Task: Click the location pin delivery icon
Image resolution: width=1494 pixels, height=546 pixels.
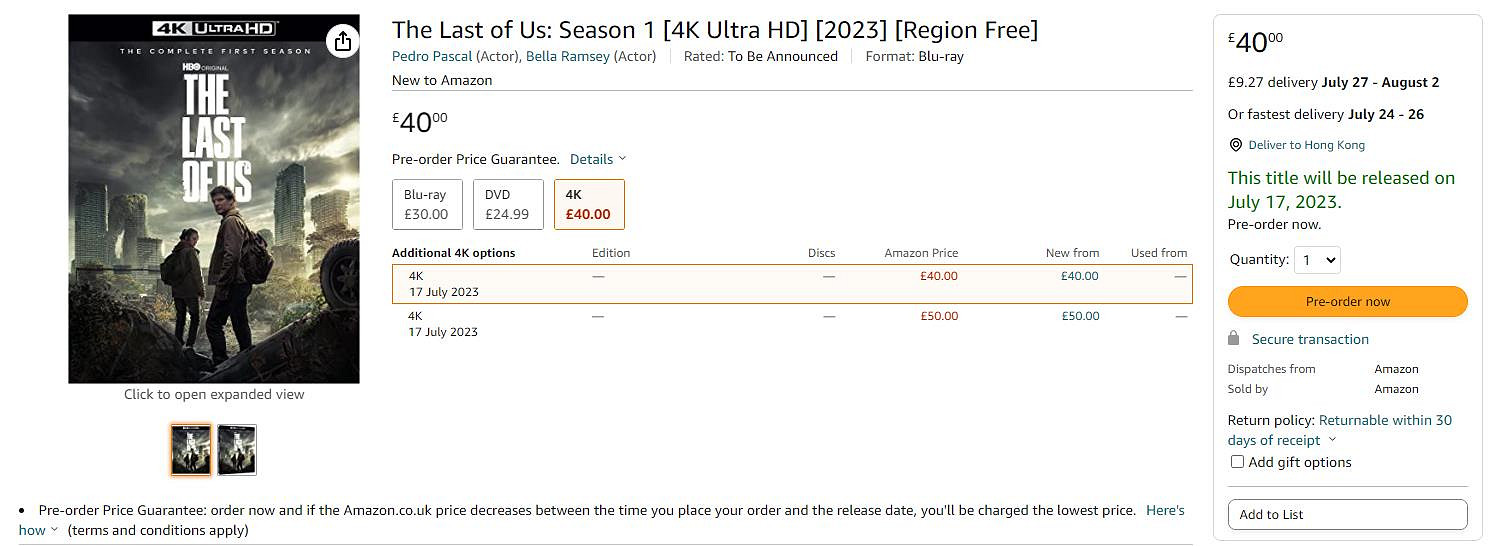Action: pyautogui.click(x=1236, y=145)
